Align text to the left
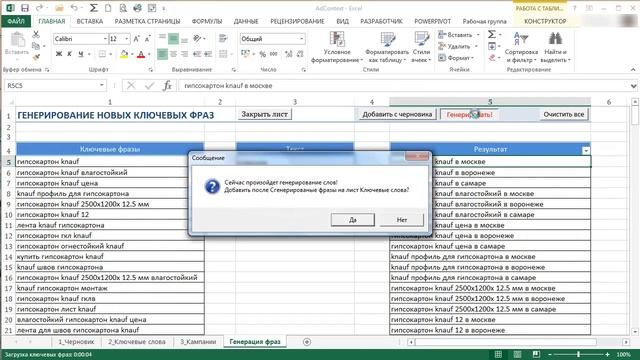Image resolution: width=640 pixels, height=360 pixels. click(x=162, y=54)
